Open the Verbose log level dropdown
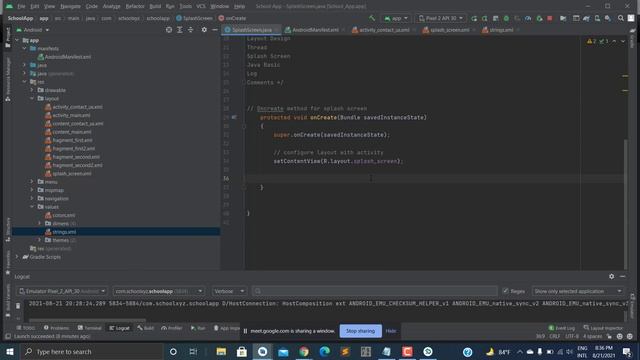The height and width of the screenshot is (360, 640). click(229, 291)
